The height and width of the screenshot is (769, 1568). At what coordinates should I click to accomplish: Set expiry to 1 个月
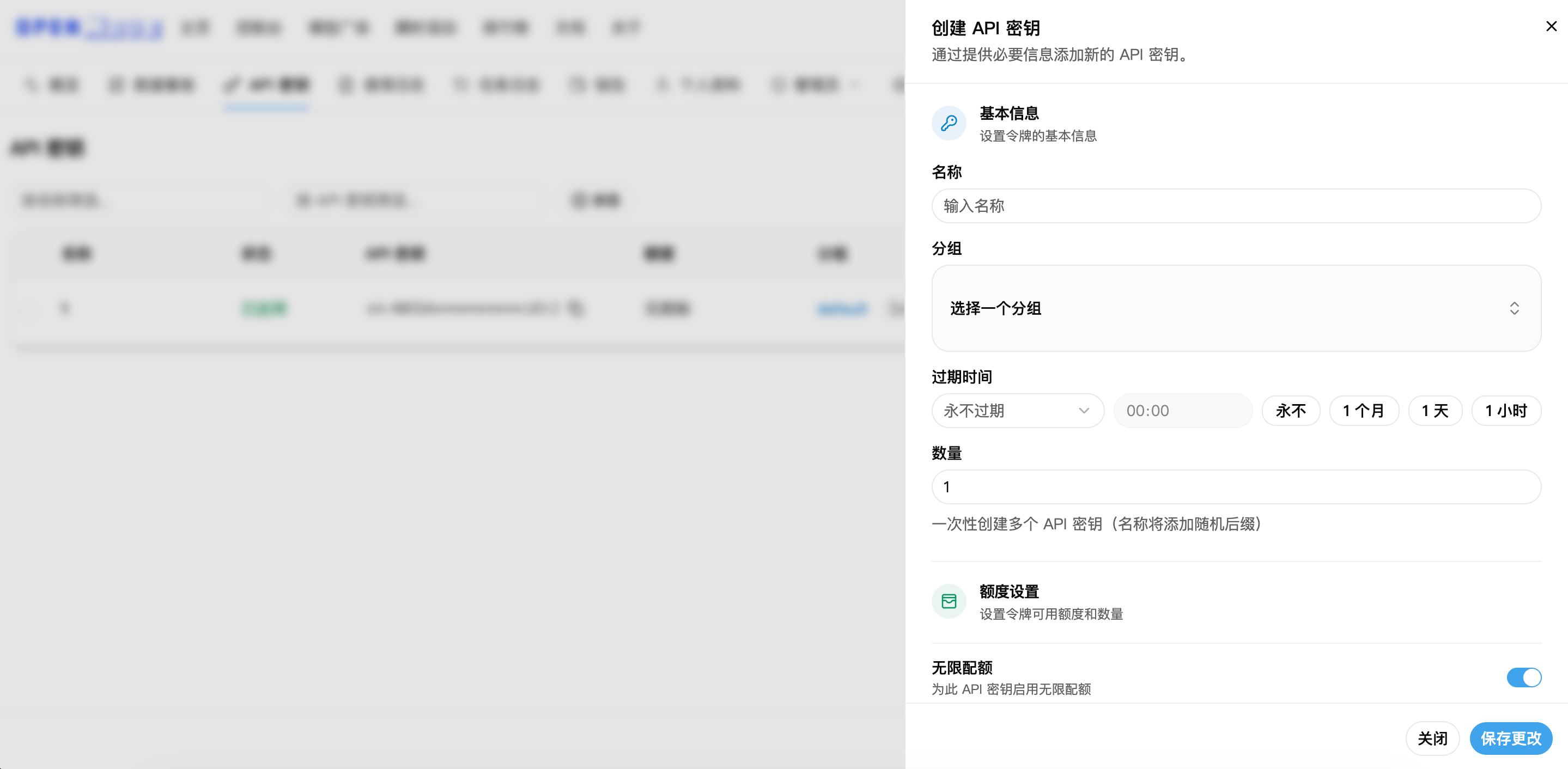click(1364, 411)
